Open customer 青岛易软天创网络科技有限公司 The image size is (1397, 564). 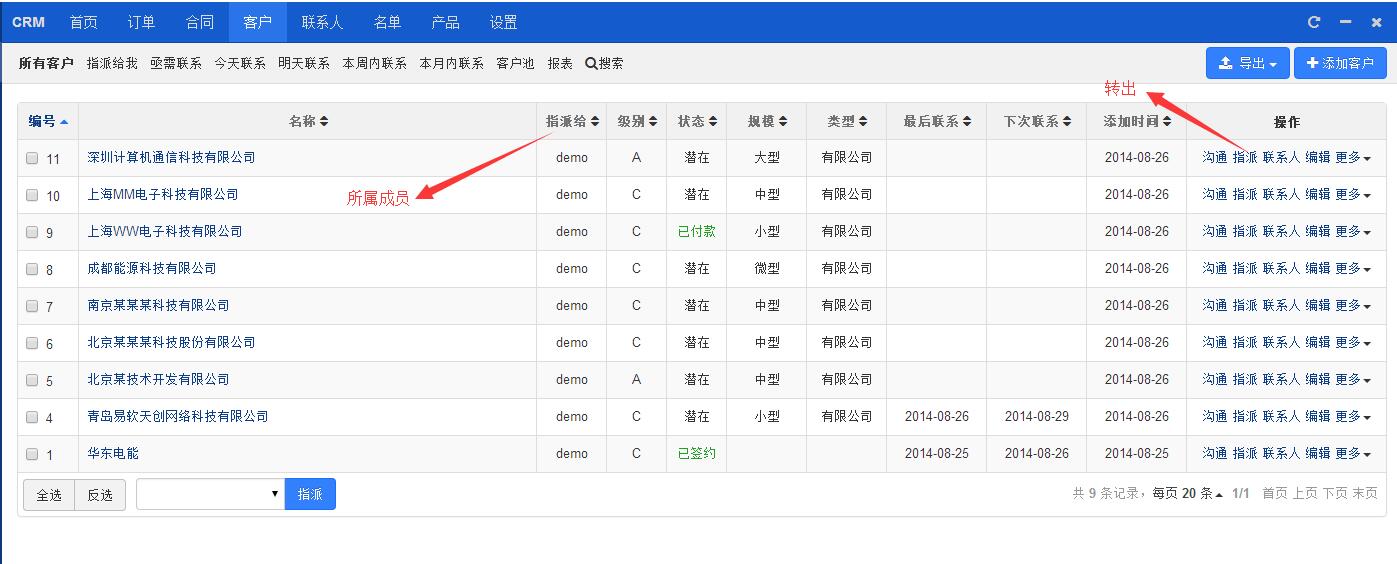[x=178, y=416]
